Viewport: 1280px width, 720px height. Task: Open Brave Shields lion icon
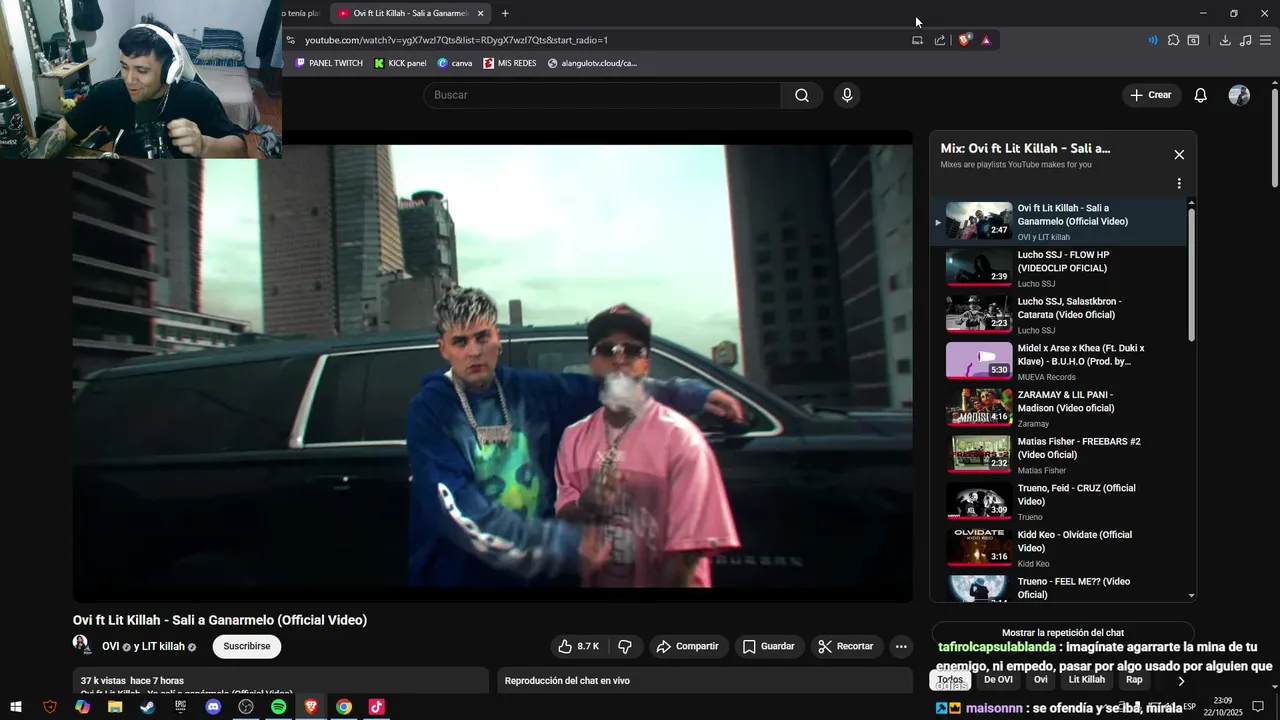[964, 40]
